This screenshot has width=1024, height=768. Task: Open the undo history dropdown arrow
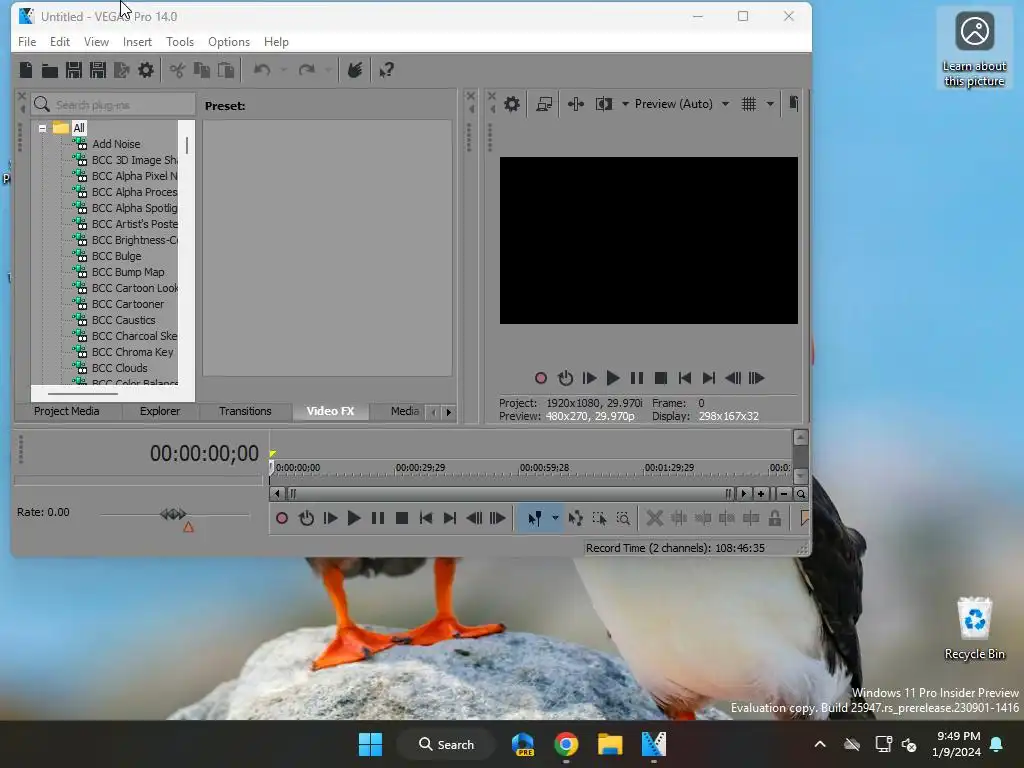pos(283,70)
